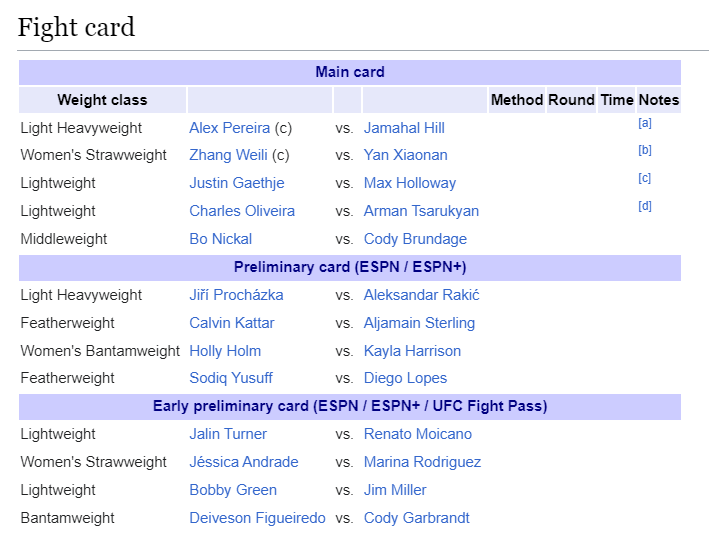This screenshot has height=536, width=709.
Task: Click note marker [c]
Action: pyautogui.click(x=645, y=178)
